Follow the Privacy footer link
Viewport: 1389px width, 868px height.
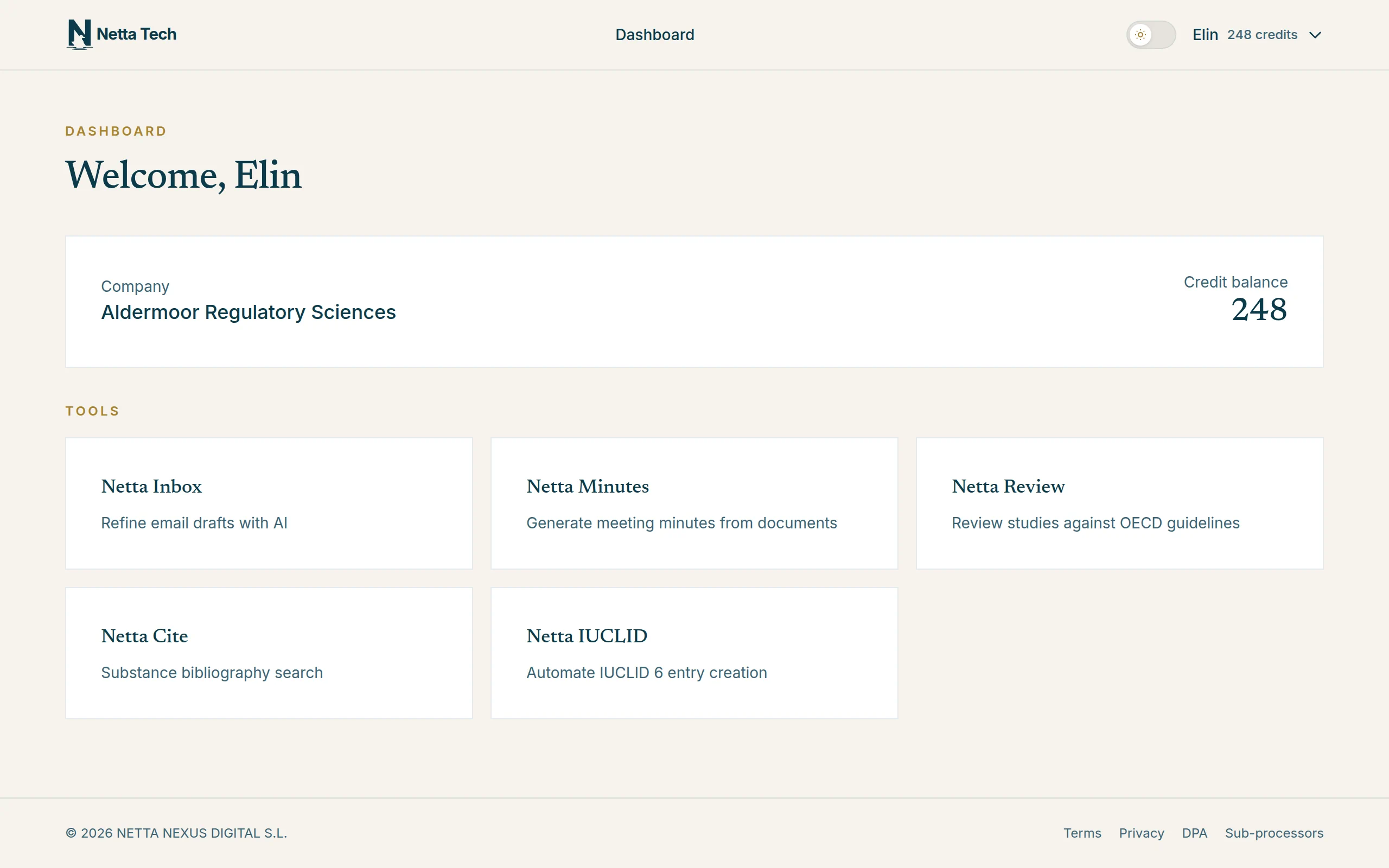tap(1142, 833)
